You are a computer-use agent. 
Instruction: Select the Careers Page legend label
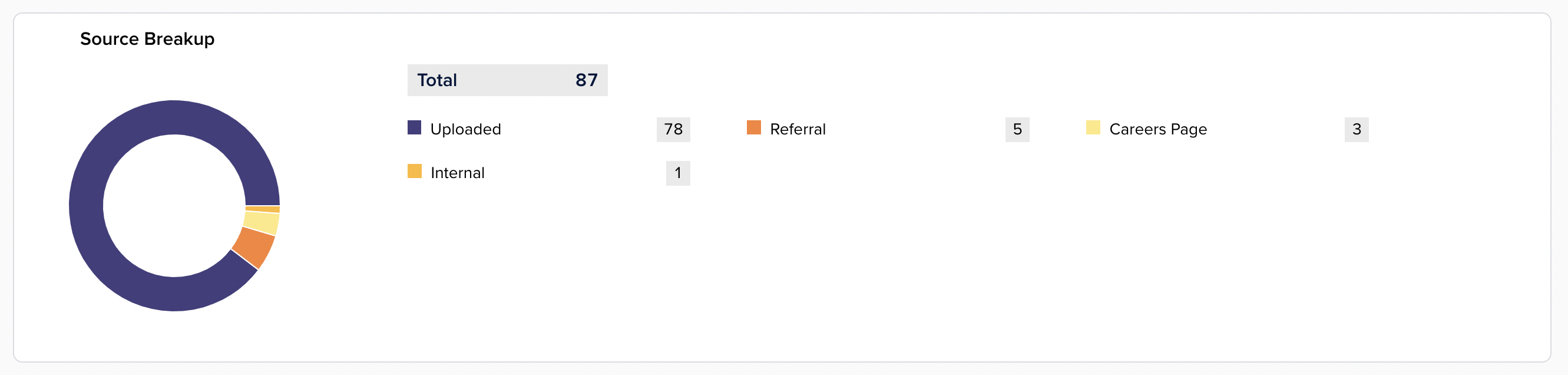1157,130
